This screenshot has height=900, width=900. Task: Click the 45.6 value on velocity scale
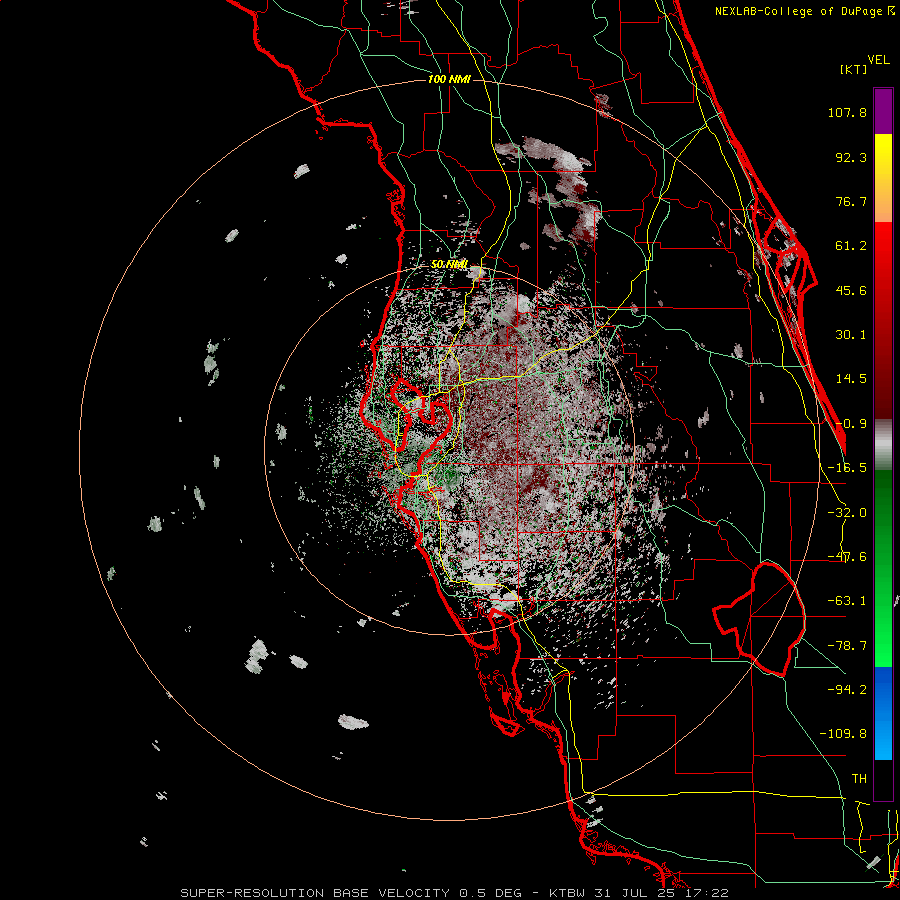point(851,290)
